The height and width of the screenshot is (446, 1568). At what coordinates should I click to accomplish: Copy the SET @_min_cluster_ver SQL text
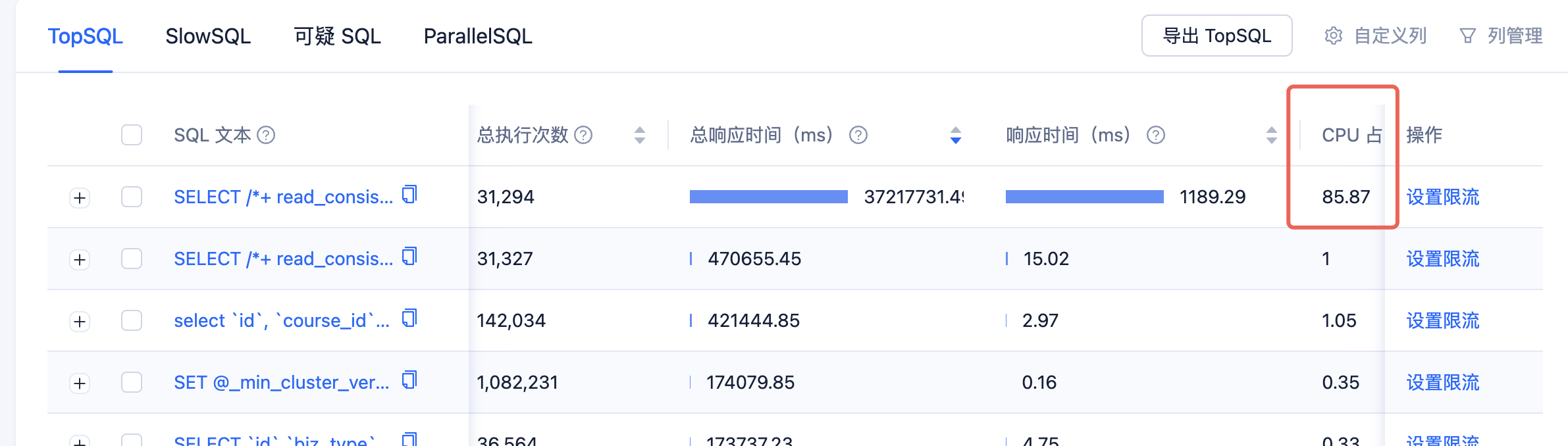point(409,380)
